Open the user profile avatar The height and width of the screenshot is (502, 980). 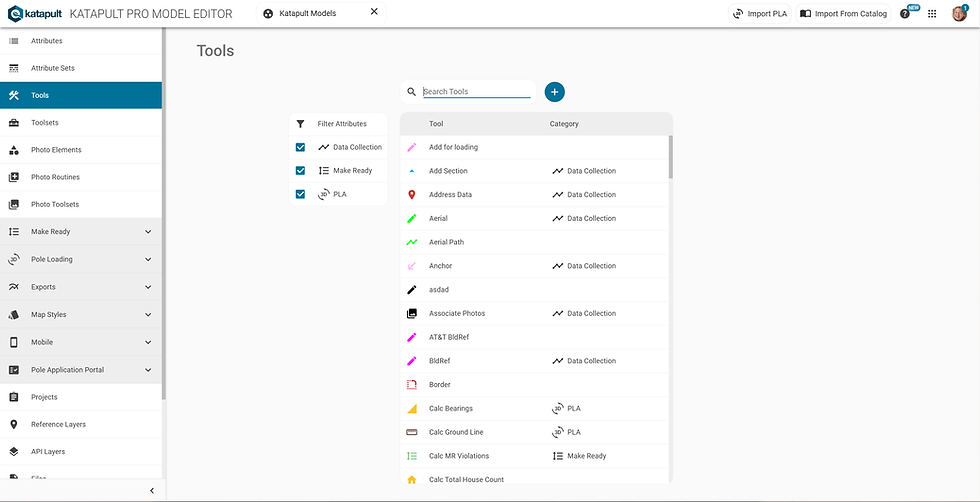point(959,14)
